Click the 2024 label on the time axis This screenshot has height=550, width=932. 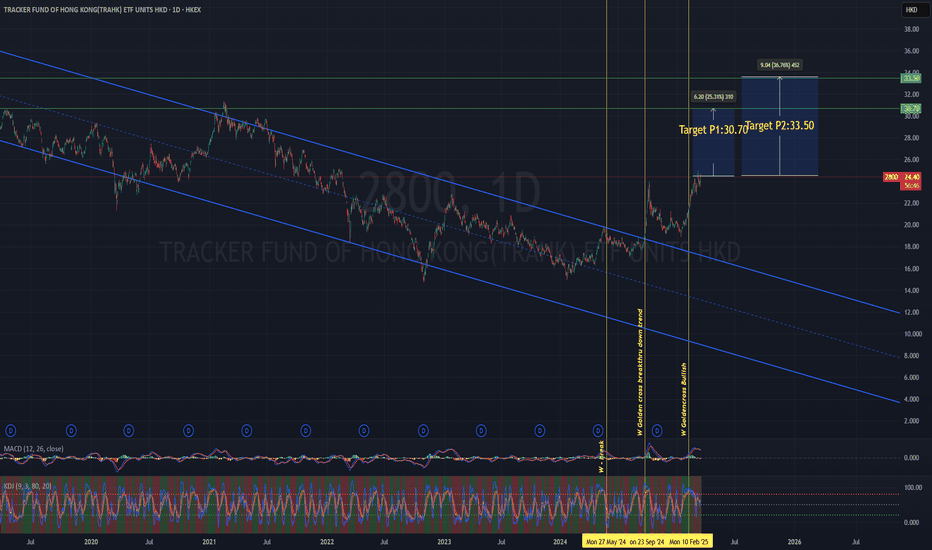point(561,542)
